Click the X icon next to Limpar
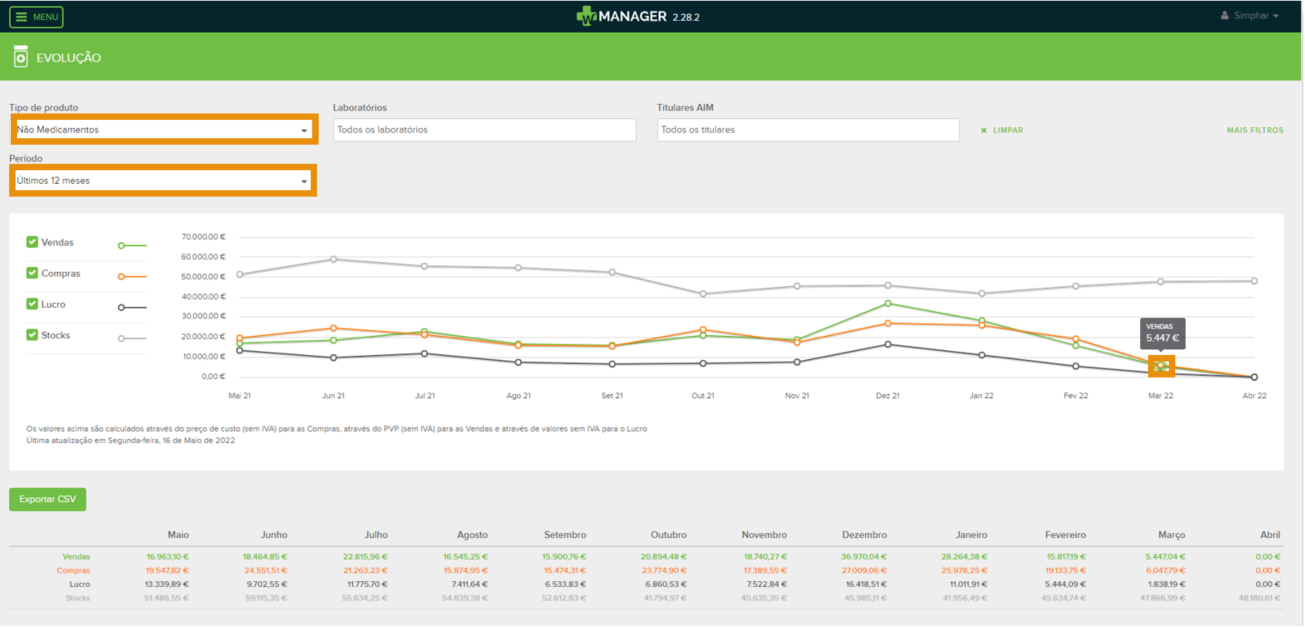This screenshot has width=1305, height=627. (984, 130)
